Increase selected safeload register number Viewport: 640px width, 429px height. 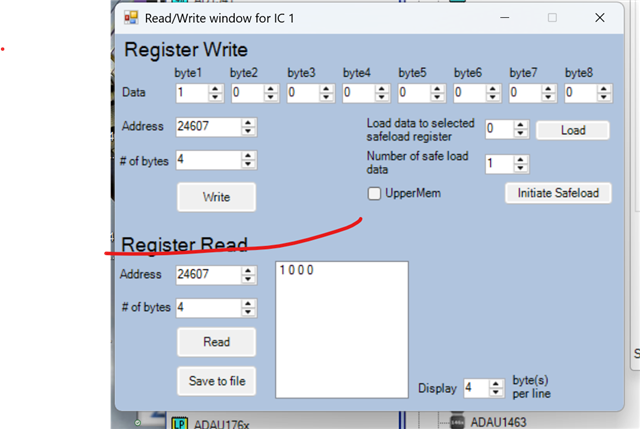(x=520, y=125)
